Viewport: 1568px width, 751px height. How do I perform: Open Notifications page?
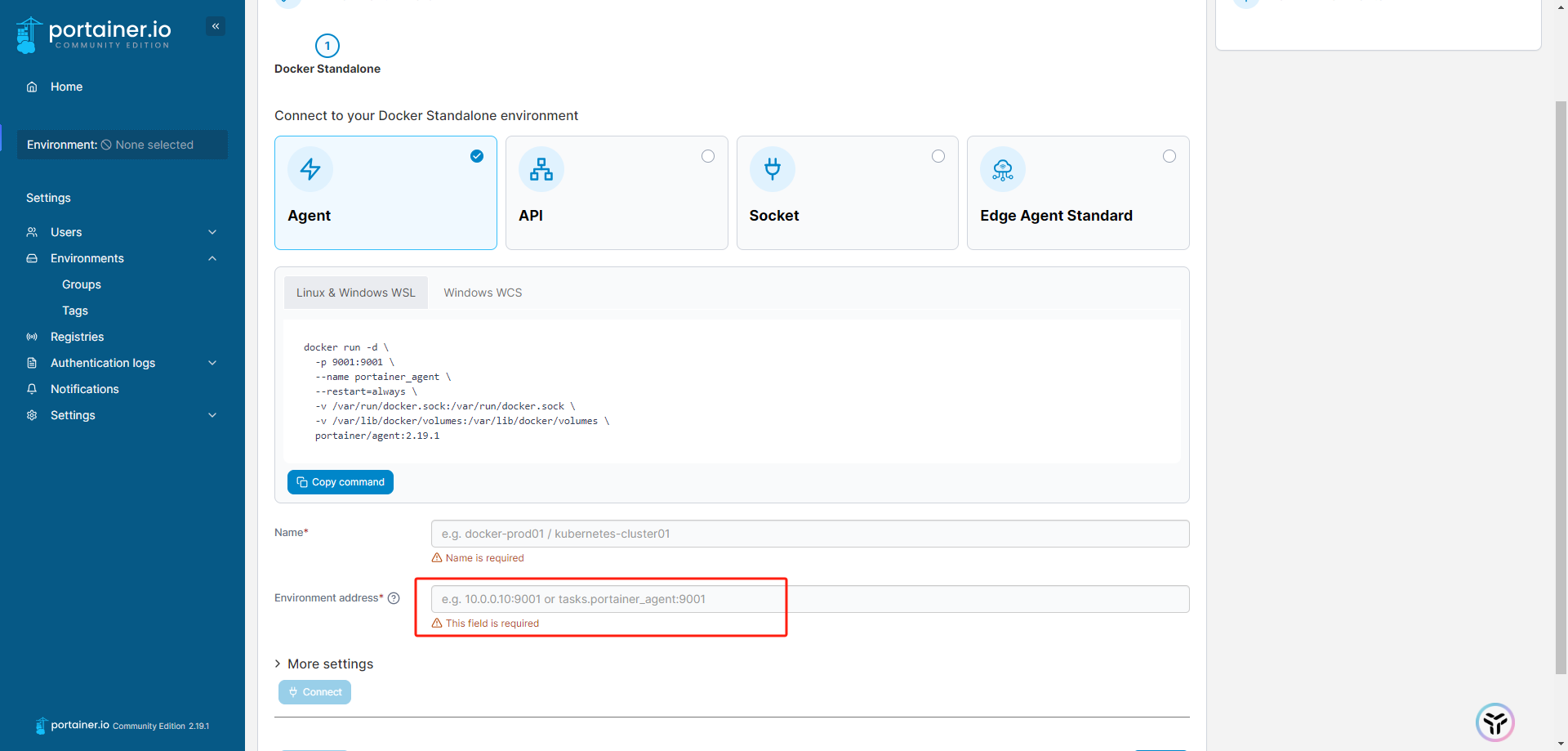(85, 389)
